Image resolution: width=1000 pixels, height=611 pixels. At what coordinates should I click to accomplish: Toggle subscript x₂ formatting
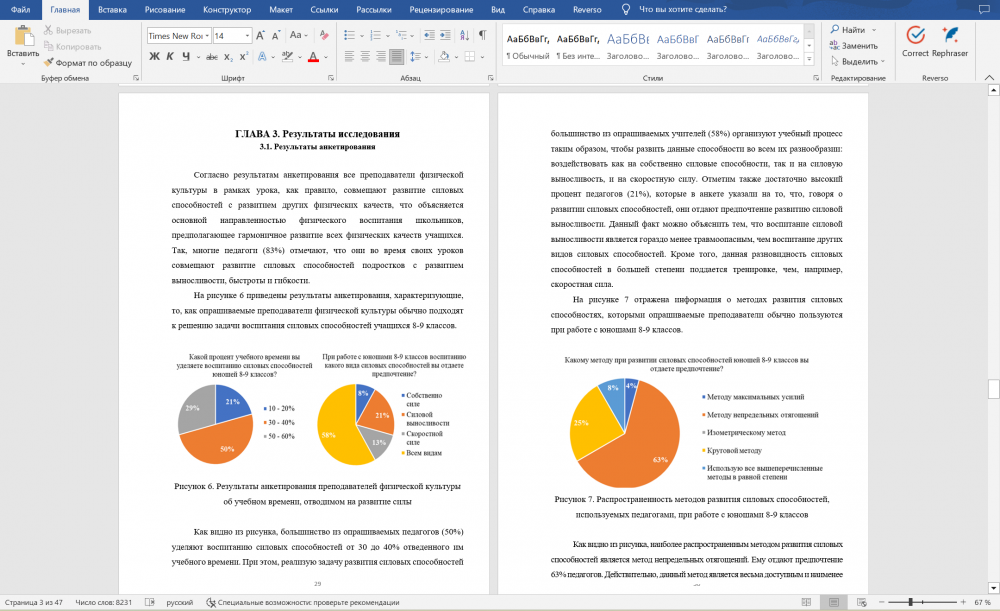228,57
